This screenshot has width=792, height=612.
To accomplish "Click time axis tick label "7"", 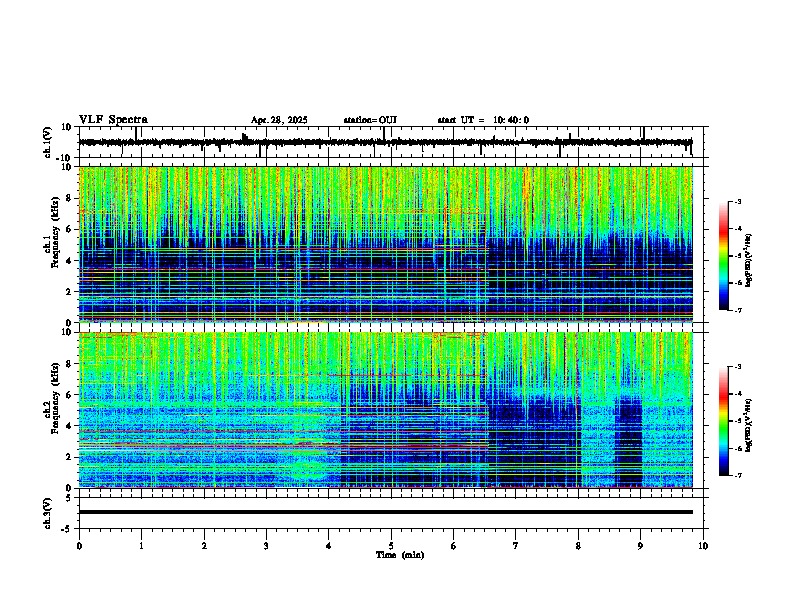I will point(516,546).
